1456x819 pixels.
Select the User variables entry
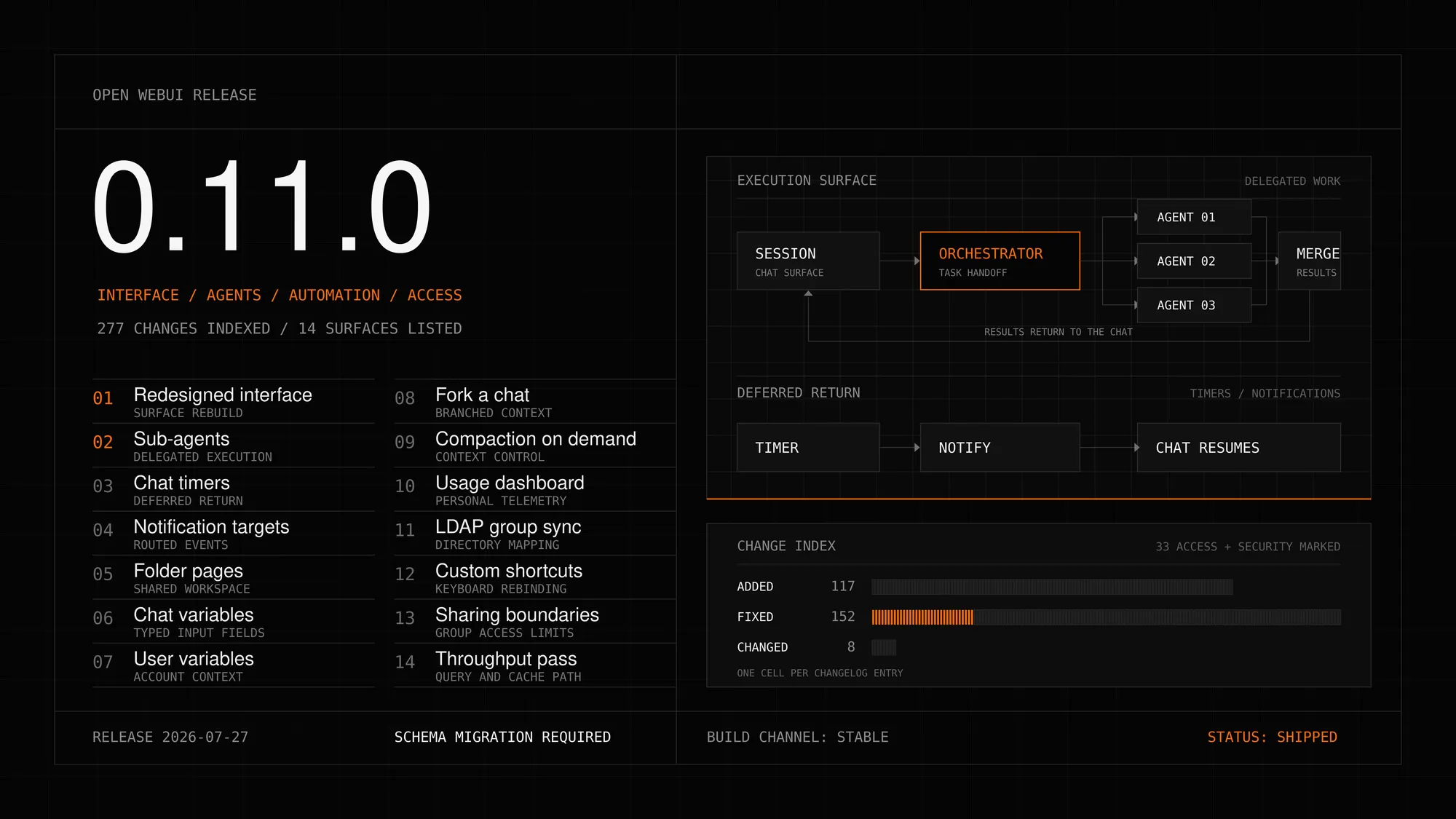[233, 665]
